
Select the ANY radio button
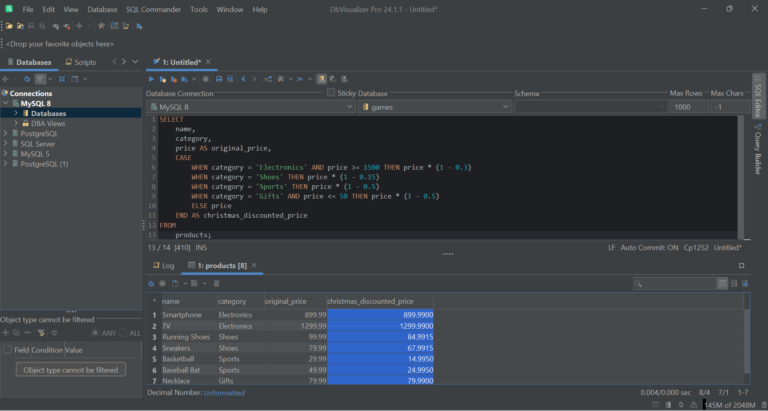(96, 333)
